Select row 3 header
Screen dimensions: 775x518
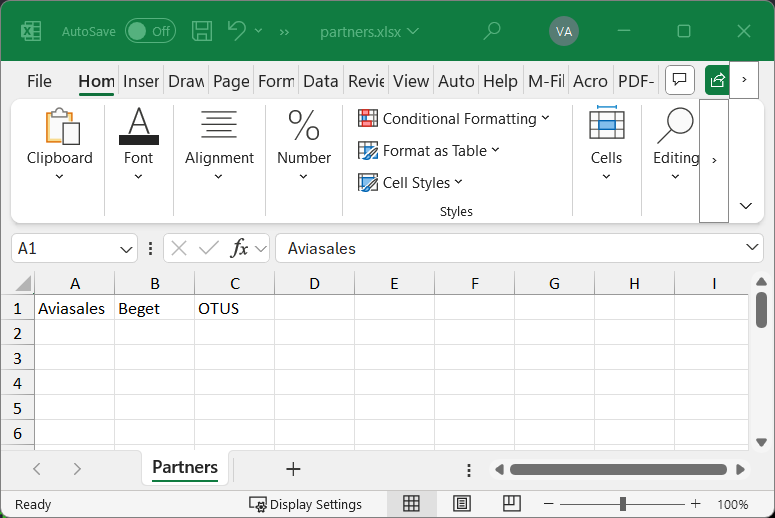[17, 358]
